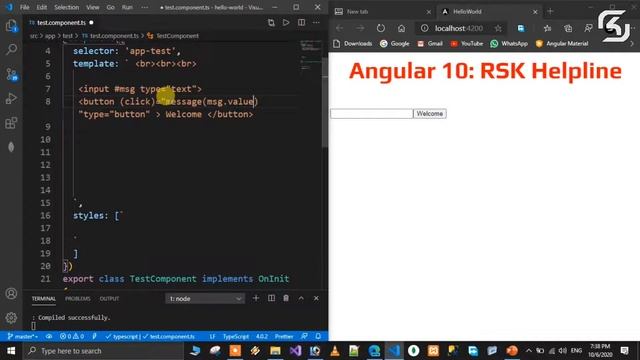Open the MongoDB leaf icon view

[11, 147]
